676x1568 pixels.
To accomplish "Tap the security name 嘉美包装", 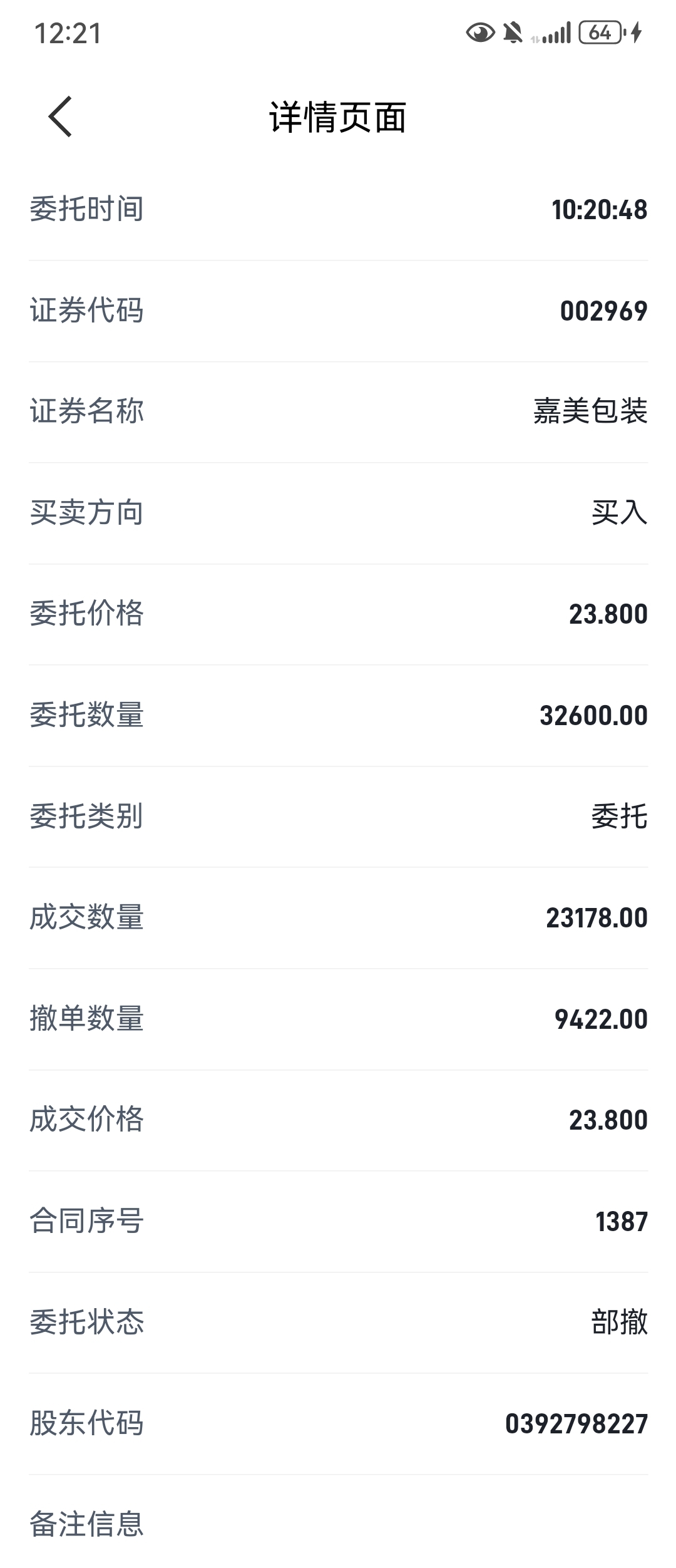I will pyautogui.click(x=590, y=411).
